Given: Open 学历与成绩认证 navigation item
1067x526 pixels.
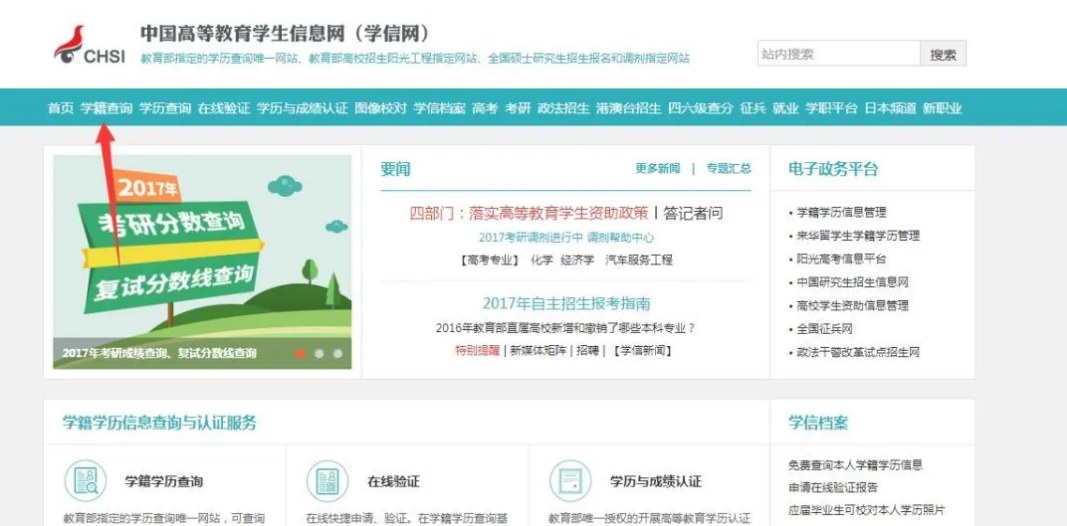Looking at the screenshot, I should (302, 108).
